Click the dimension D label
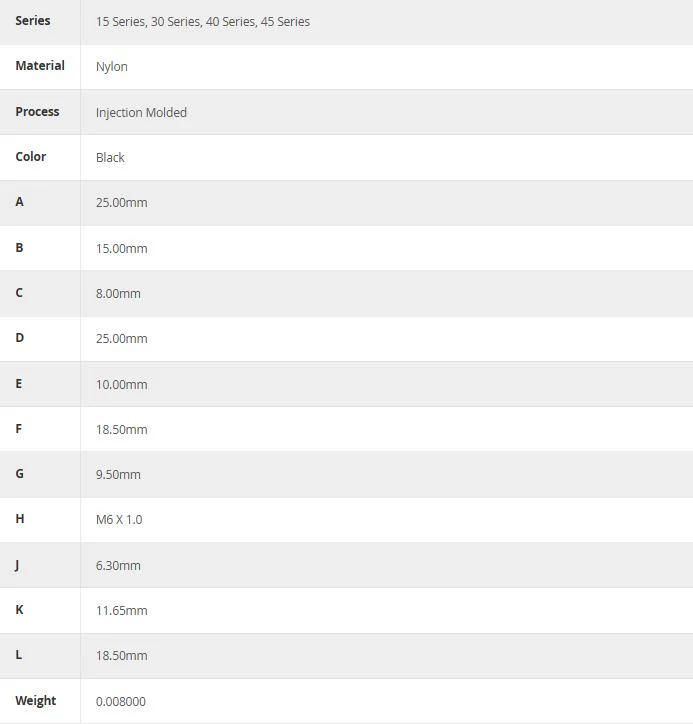Screen dimensions: 693x724 [x=19, y=338]
